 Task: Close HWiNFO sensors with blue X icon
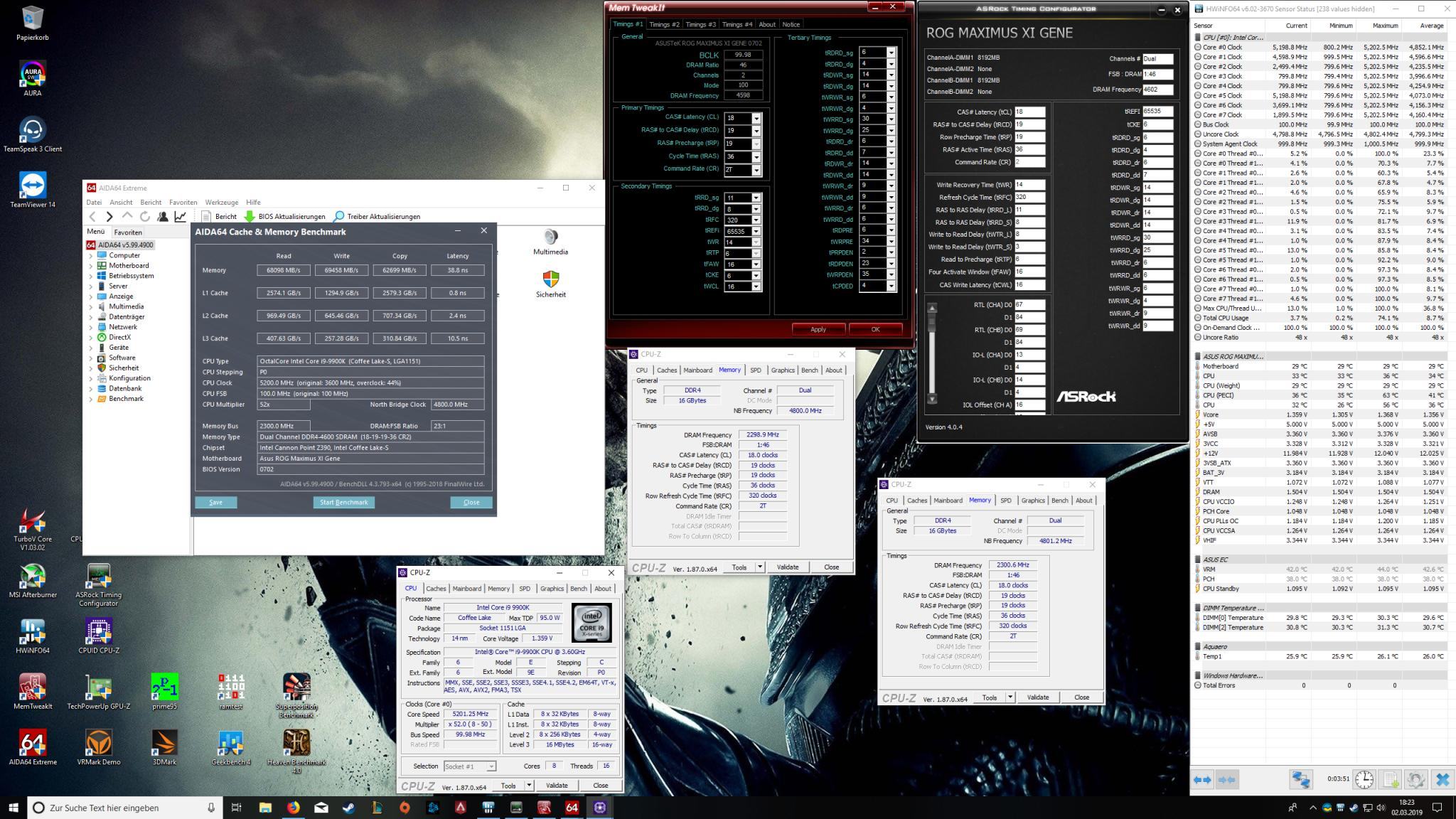[x=1442, y=780]
